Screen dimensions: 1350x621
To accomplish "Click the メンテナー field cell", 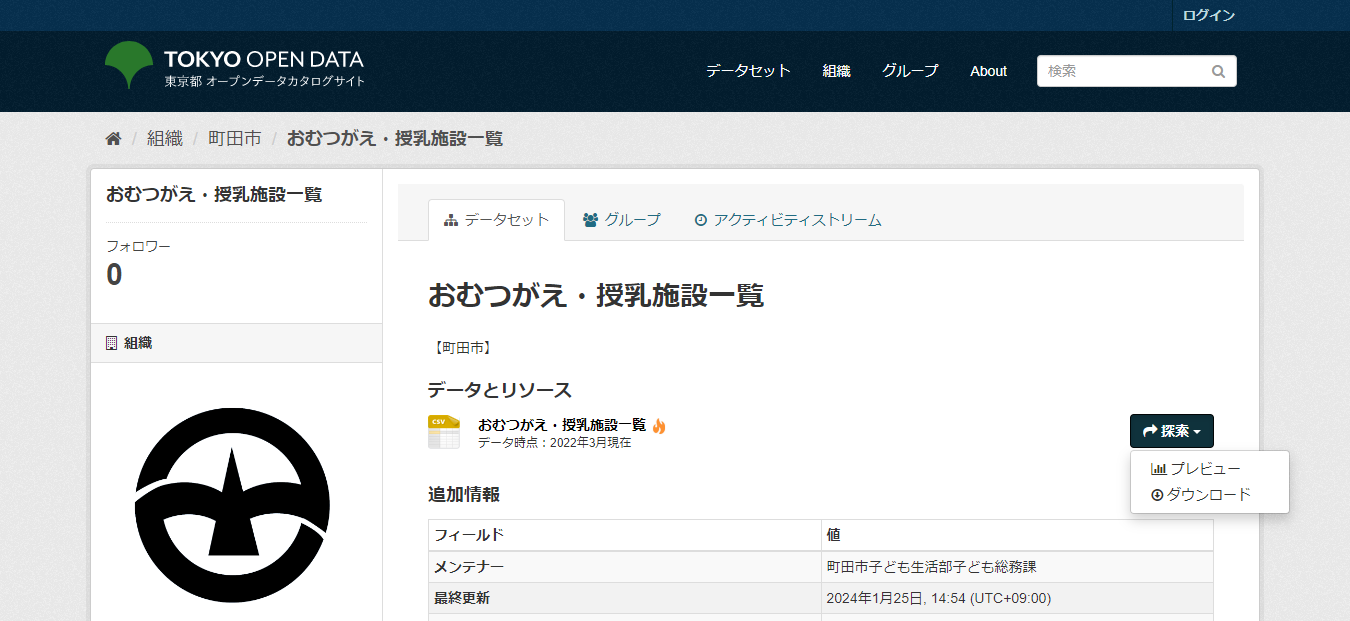I will [625, 567].
